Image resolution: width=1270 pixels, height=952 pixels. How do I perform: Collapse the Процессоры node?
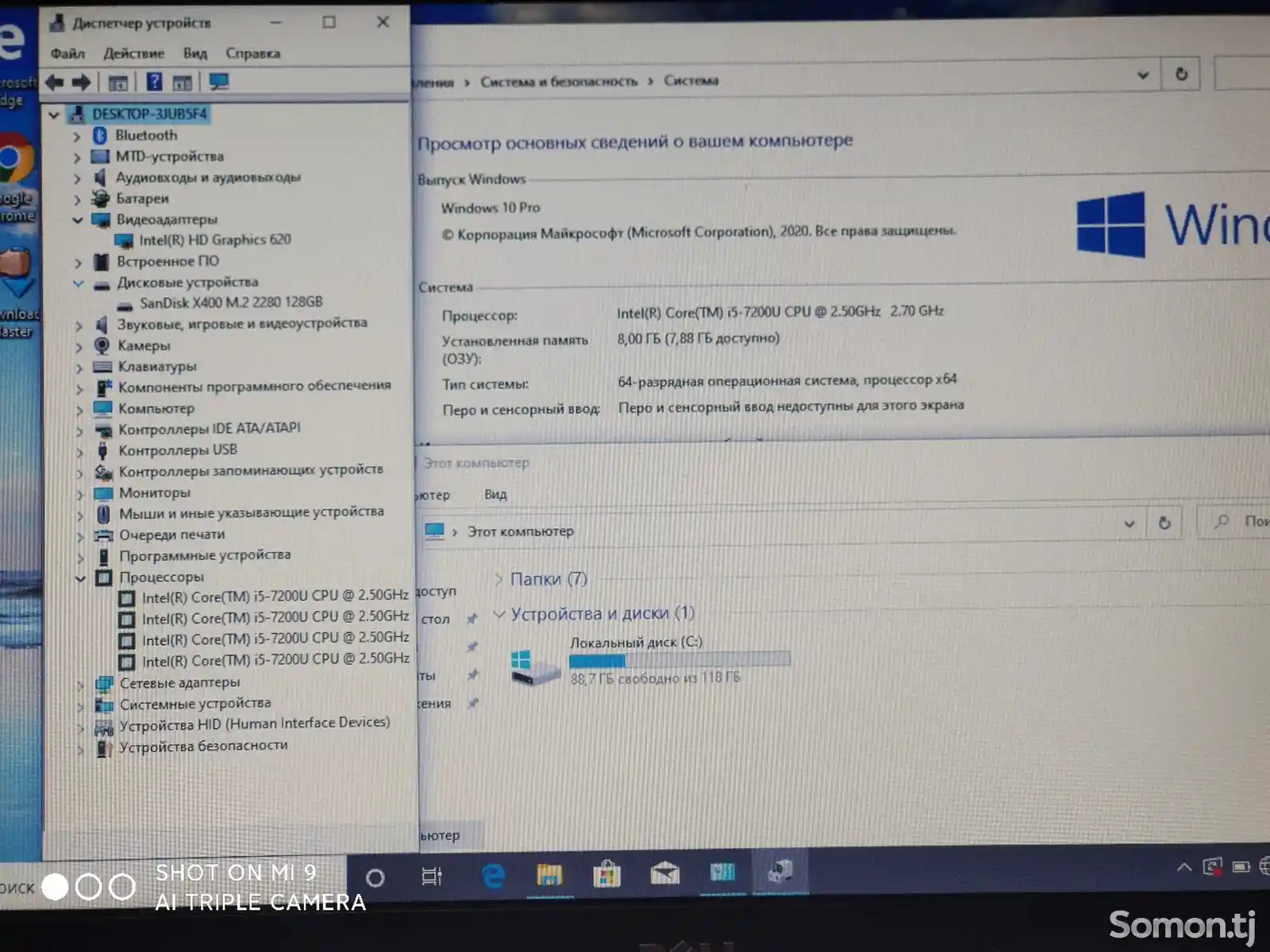click(x=80, y=578)
